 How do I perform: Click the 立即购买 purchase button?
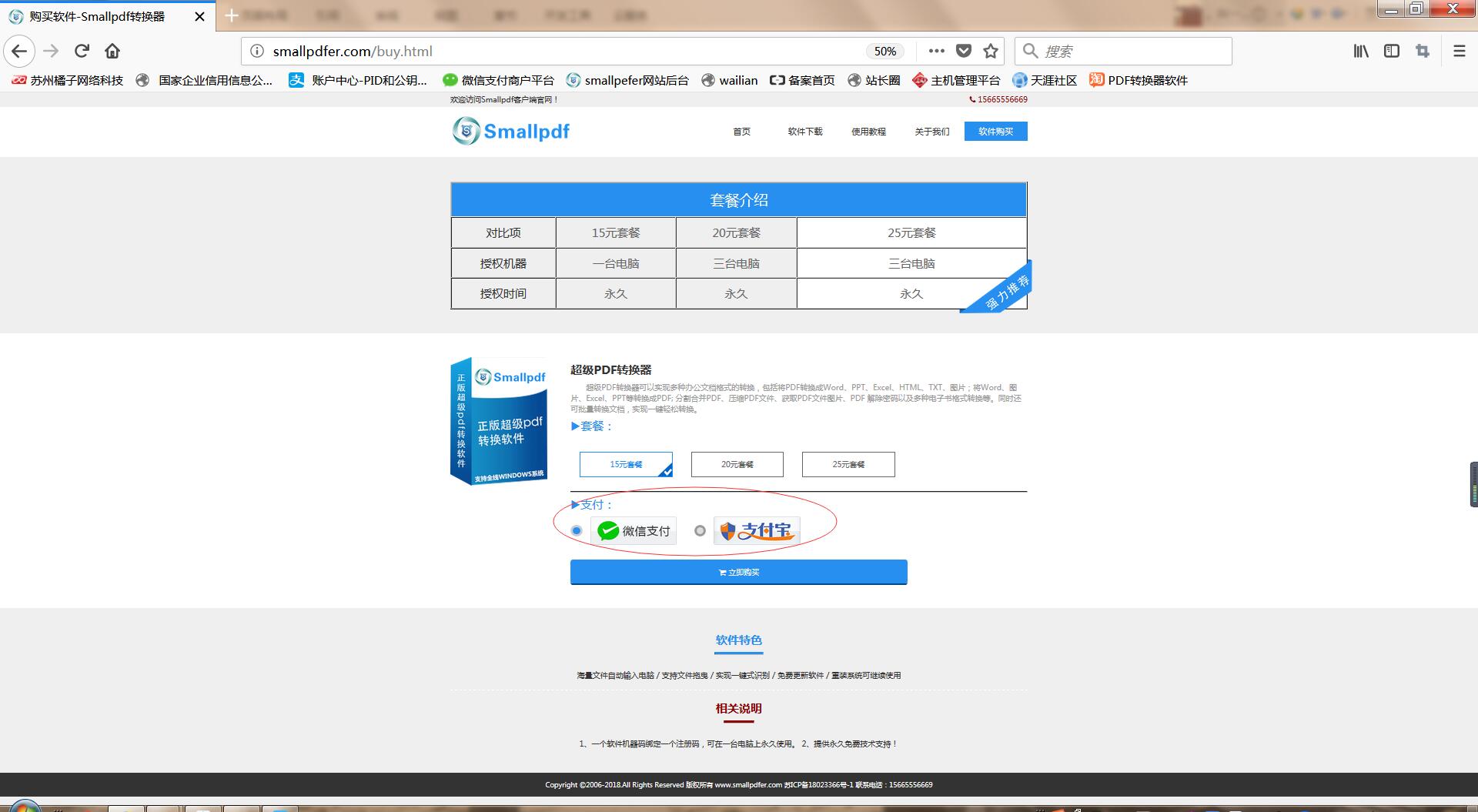click(x=737, y=572)
